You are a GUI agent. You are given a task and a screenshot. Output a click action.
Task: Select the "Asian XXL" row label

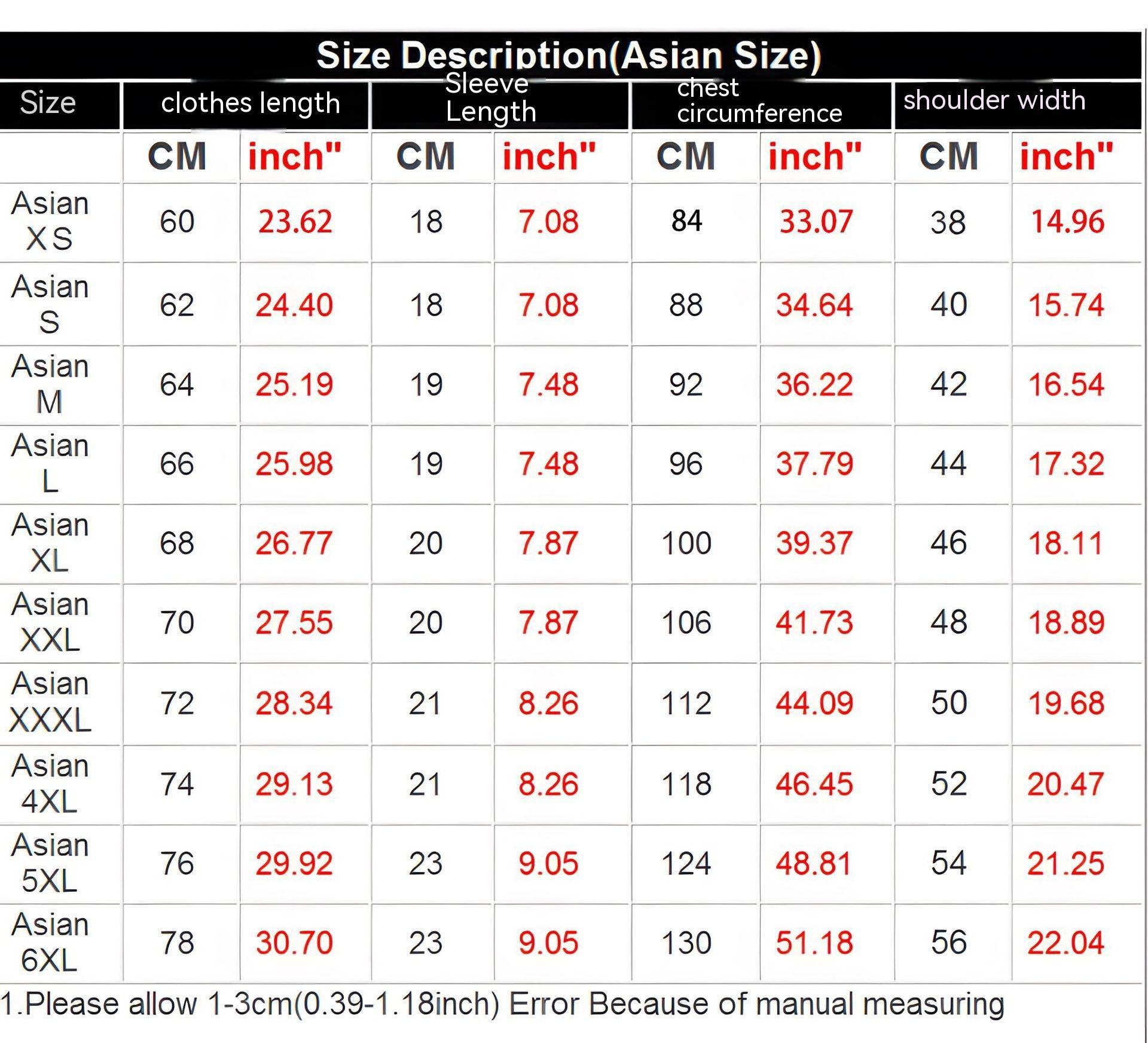[x=50, y=622]
